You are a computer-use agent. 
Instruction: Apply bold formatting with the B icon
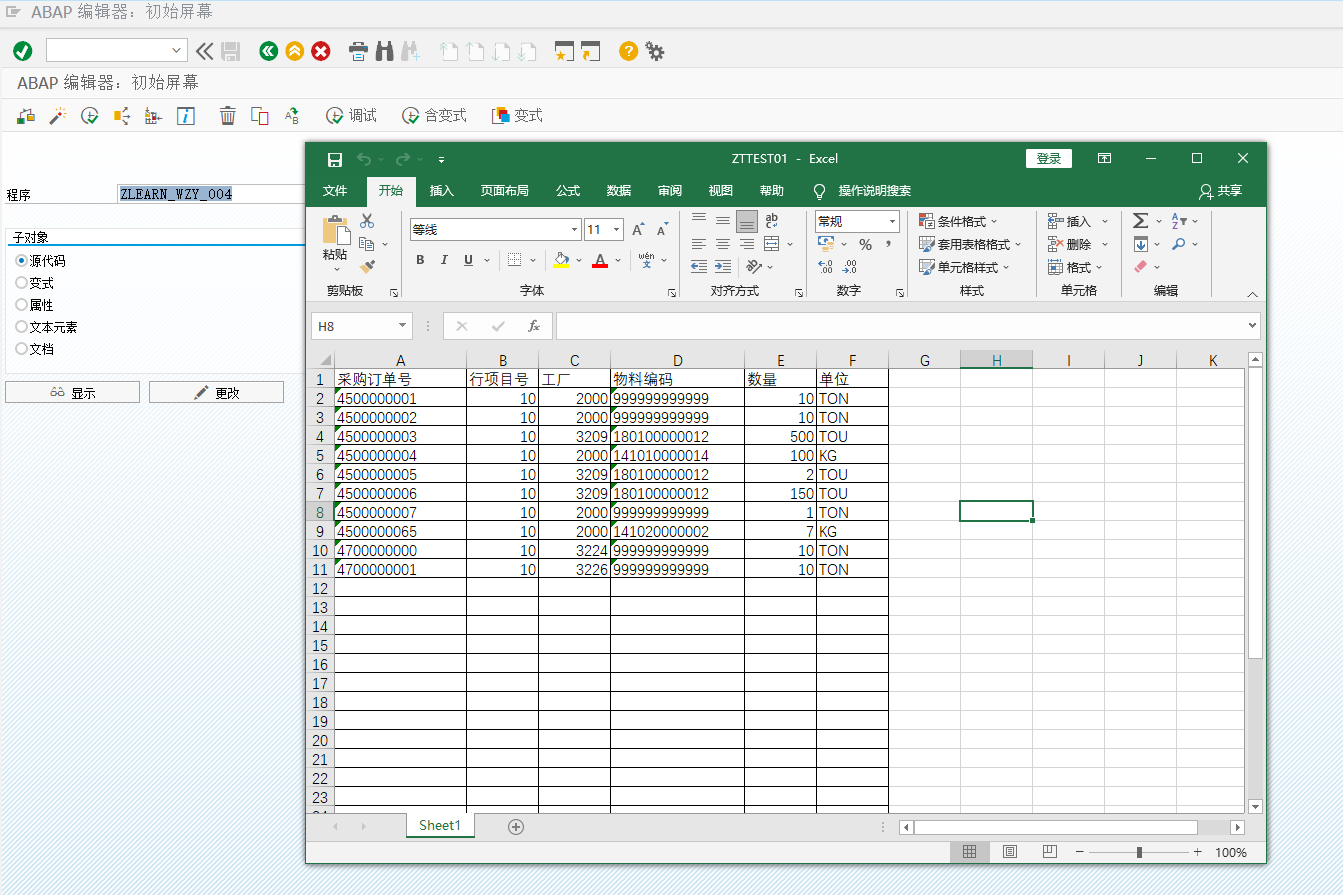tap(420, 259)
